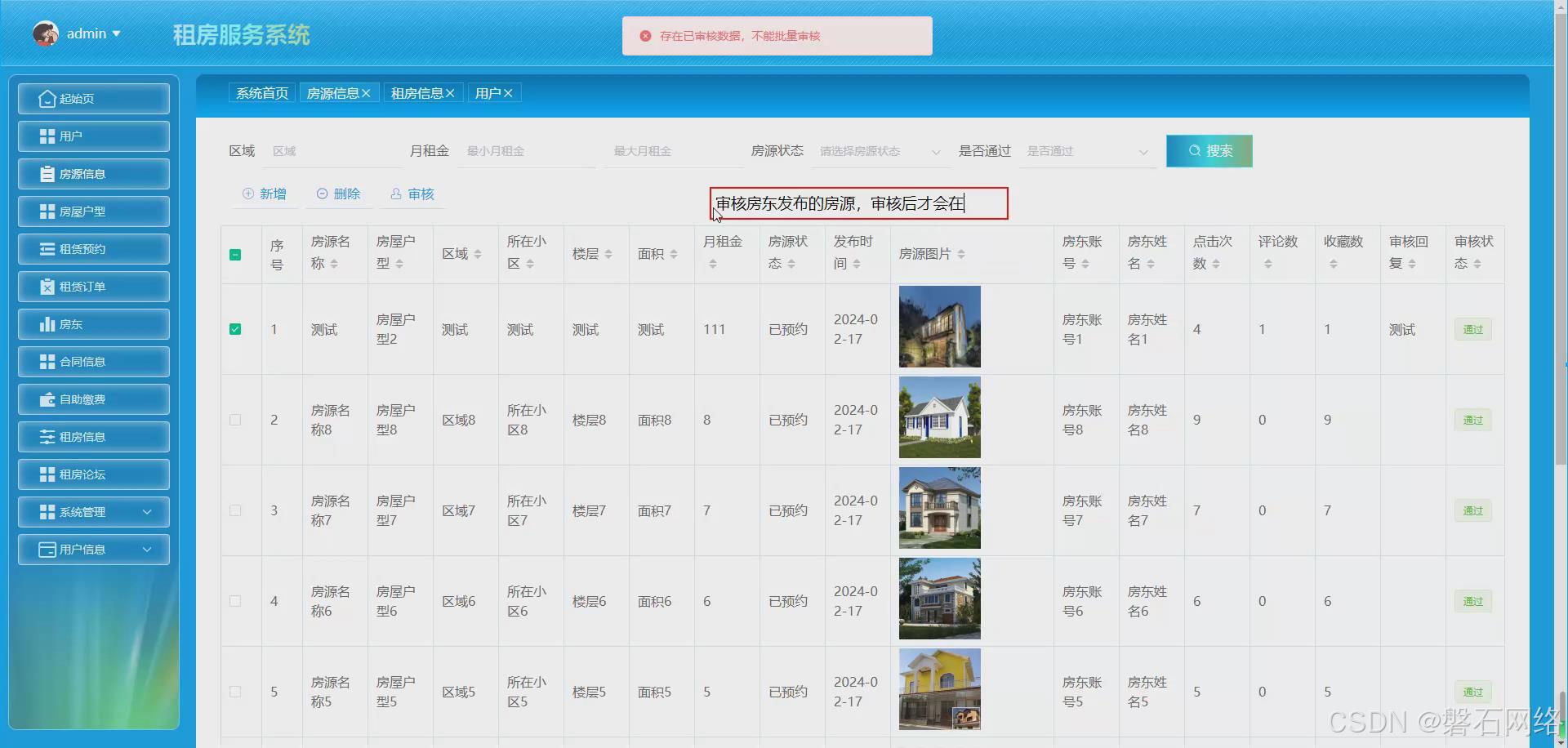Open 用户 in the sidebar
The width and height of the screenshot is (1568, 748).
tap(94, 136)
